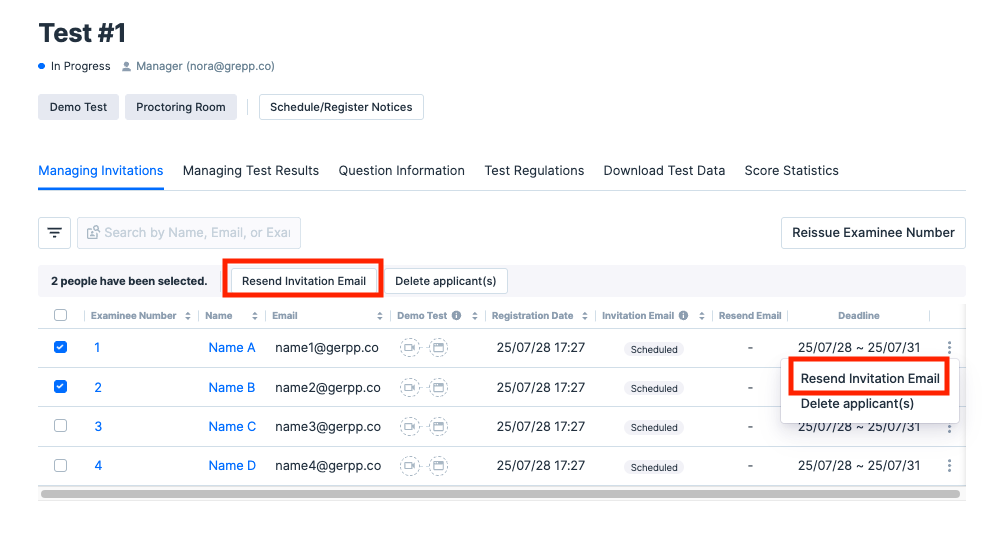Click Resend Invitation Email bulk button

click(x=304, y=281)
